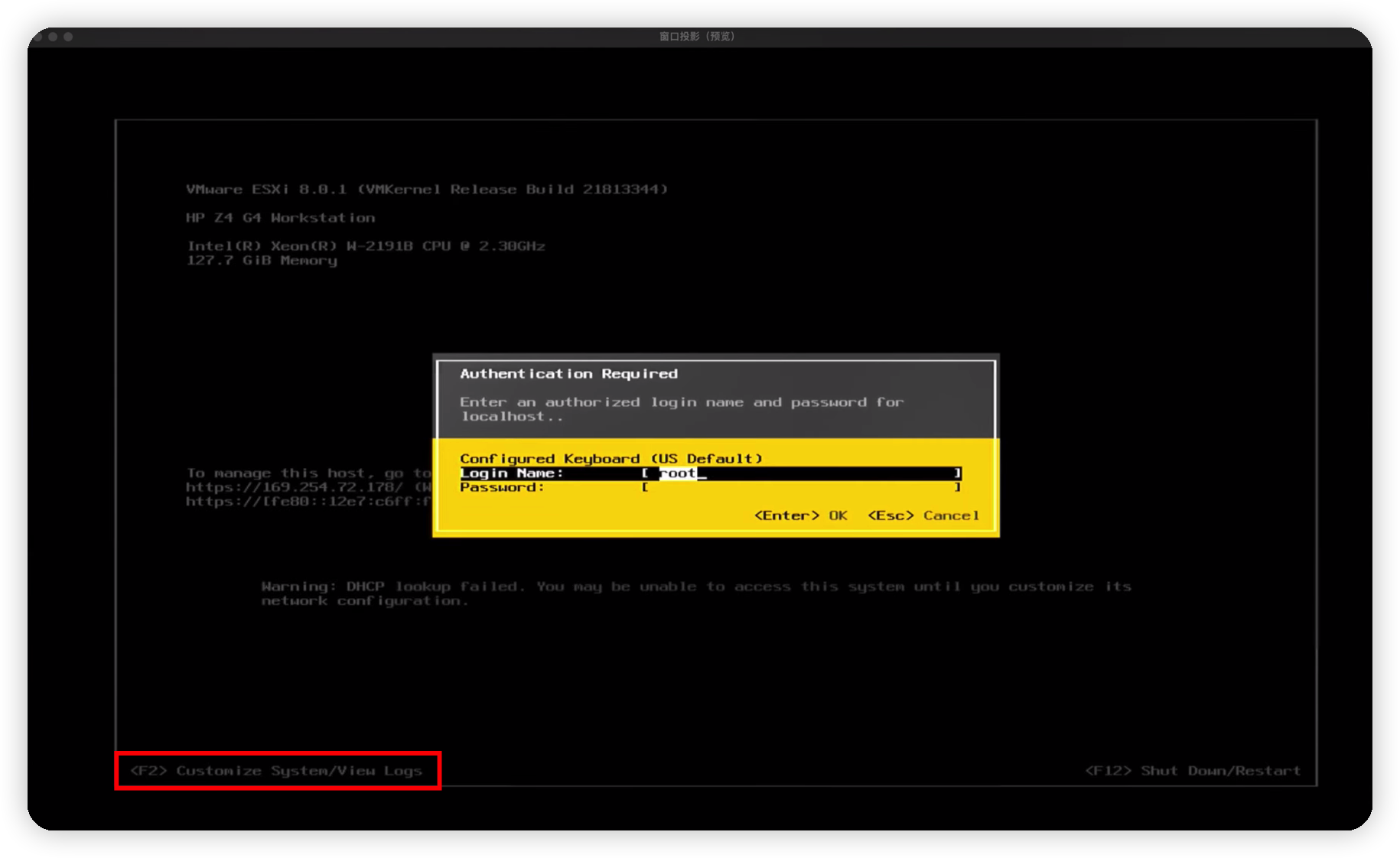This screenshot has width=1400, height=858.
Task: Click the <Enter> OK option
Action: [801, 515]
